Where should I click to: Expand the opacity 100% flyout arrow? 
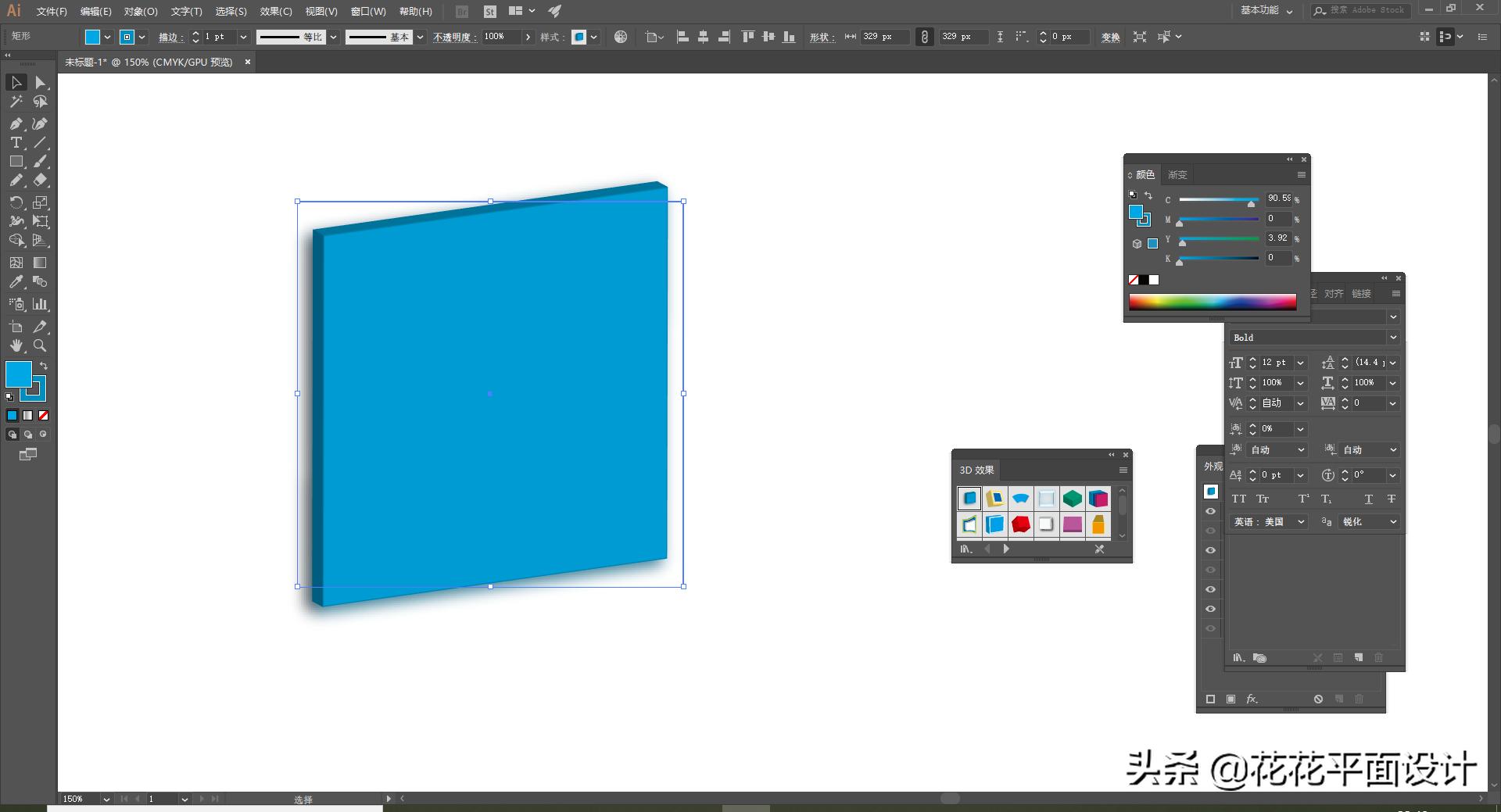tap(528, 37)
